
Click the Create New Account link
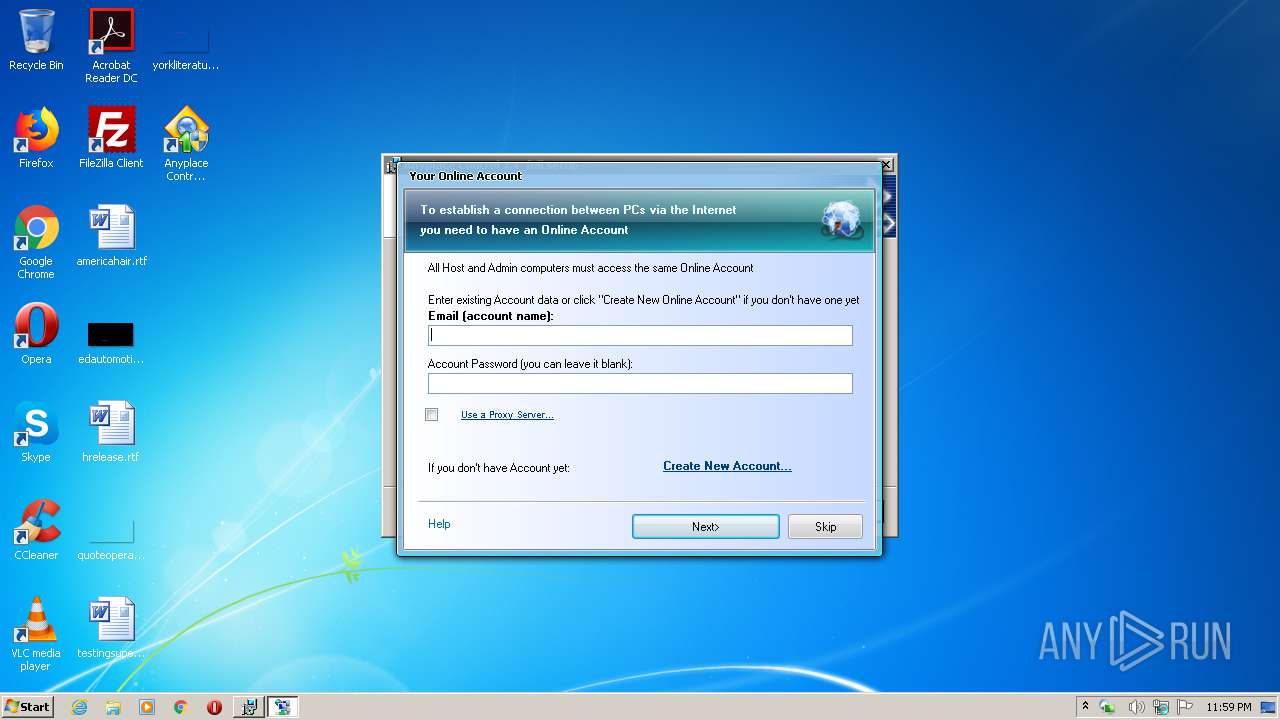point(727,466)
